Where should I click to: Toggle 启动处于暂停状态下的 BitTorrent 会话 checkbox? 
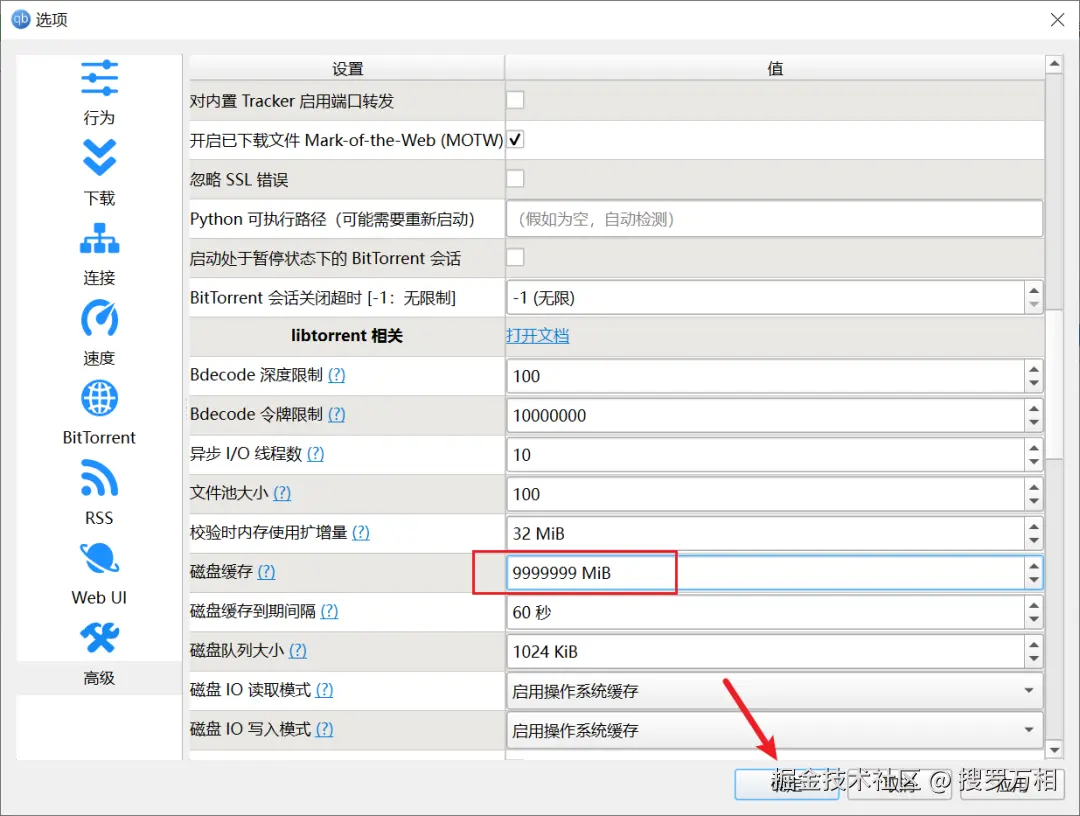515,258
